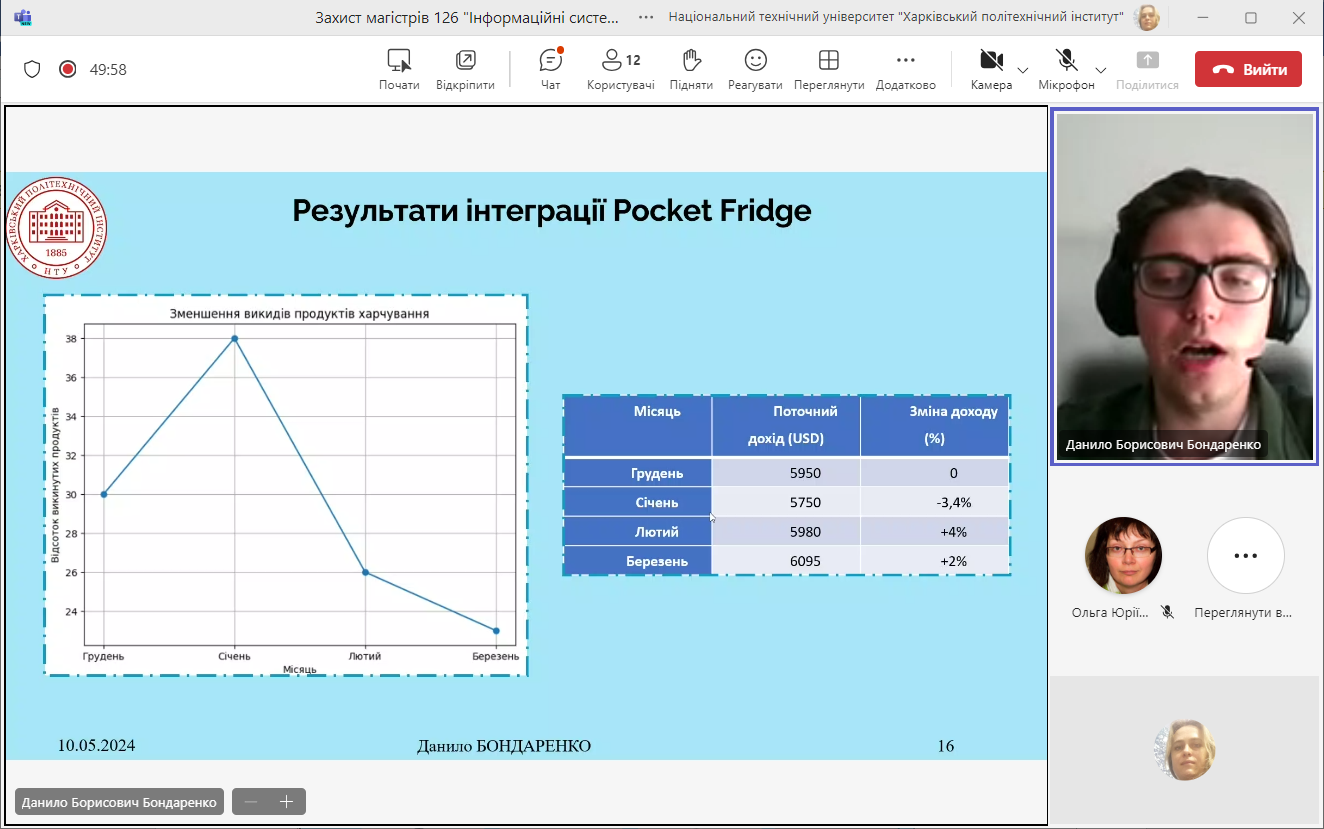Show the participants list (Користувачі)
The width and height of the screenshot is (1324, 829).
point(620,69)
